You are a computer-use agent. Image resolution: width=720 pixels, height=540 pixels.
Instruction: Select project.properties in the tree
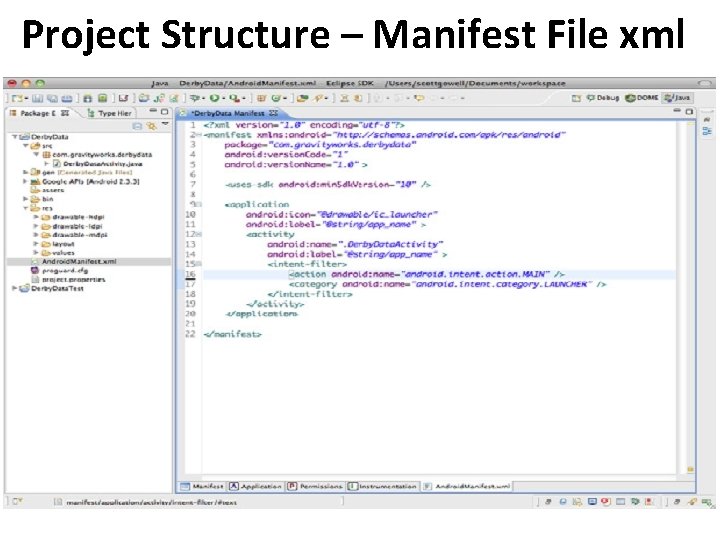[73, 279]
